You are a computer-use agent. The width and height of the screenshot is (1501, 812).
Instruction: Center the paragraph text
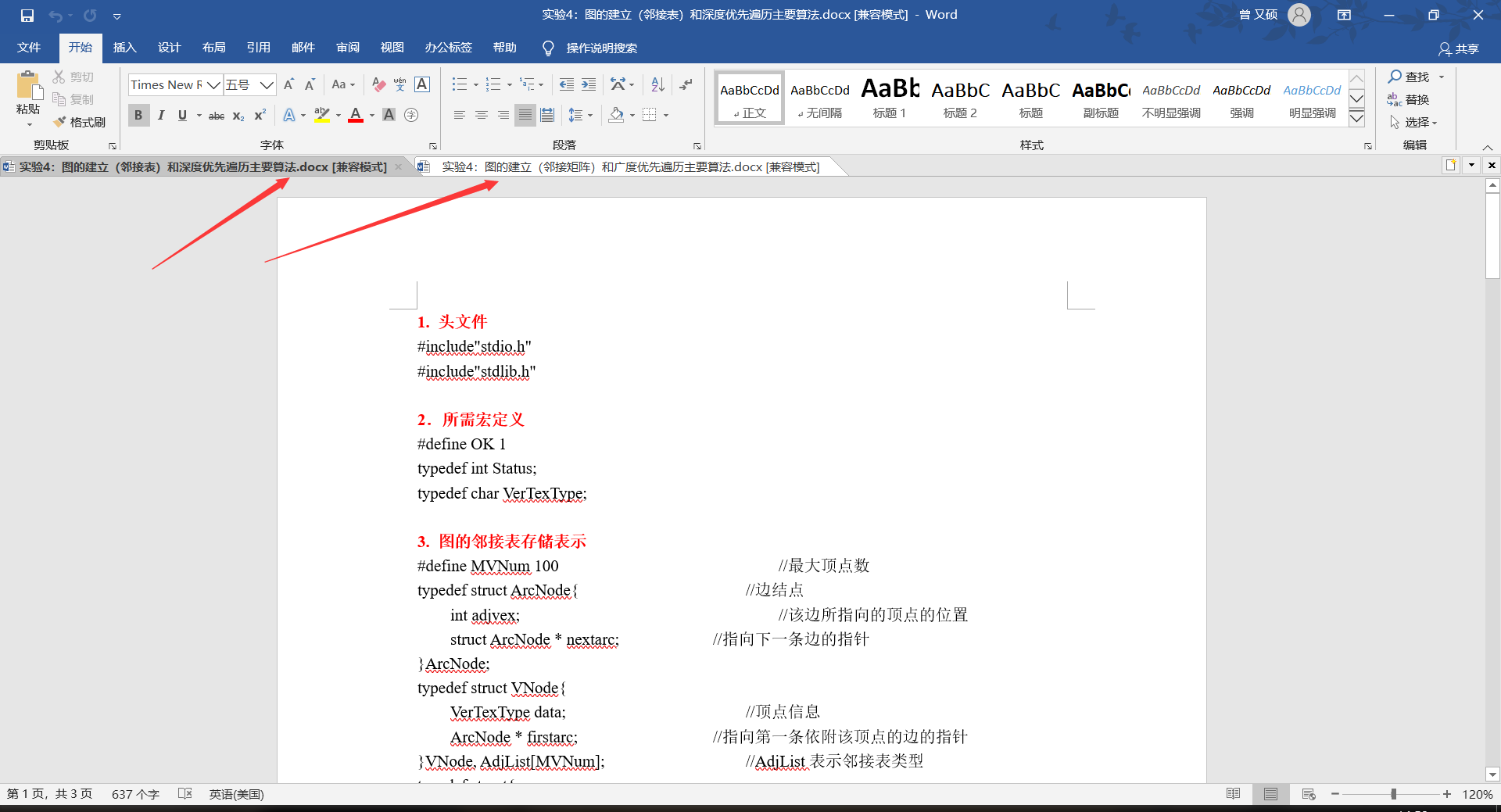[x=482, y=116]
